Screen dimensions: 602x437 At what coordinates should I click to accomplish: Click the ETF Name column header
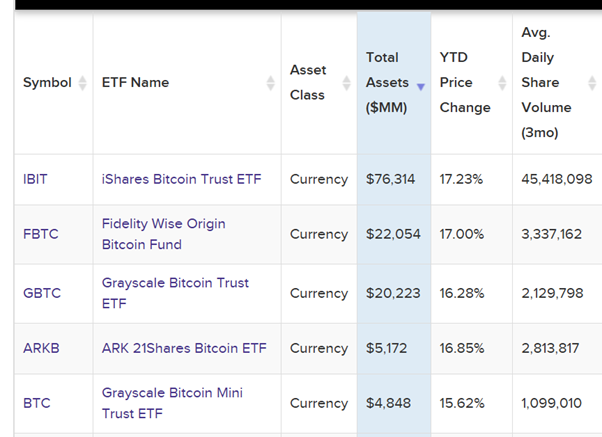pyautogui.click(x=135, y=83)
